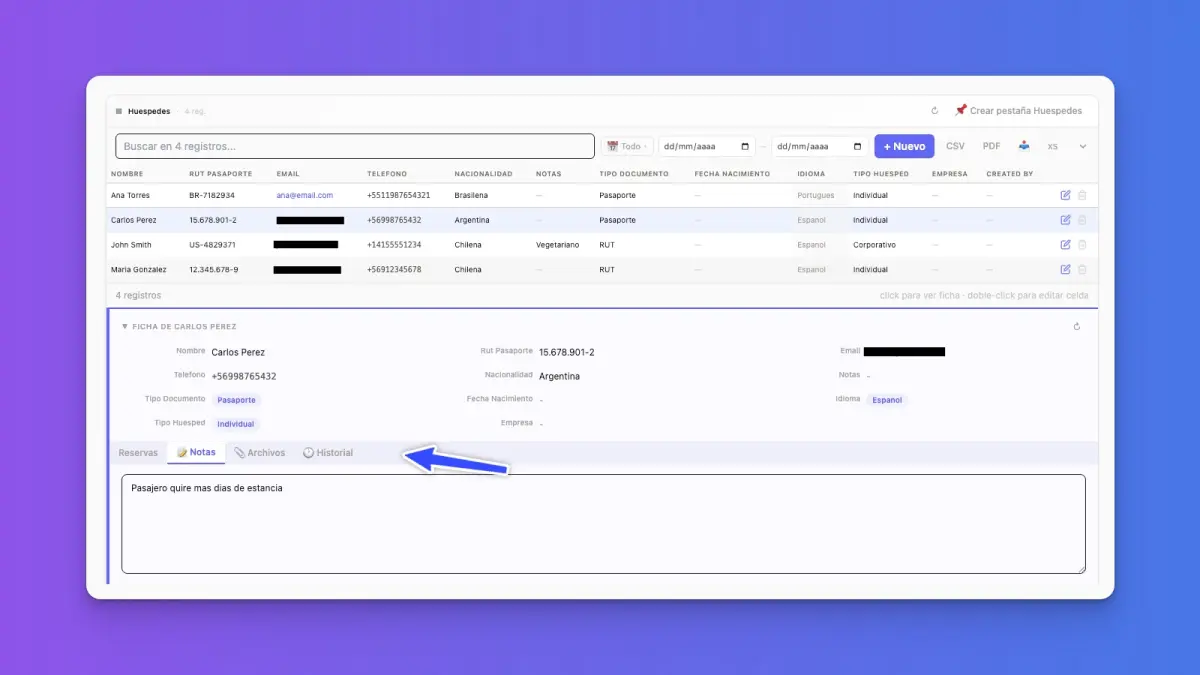Click the import tray icon next to PDF

(x=1024, y=146)
